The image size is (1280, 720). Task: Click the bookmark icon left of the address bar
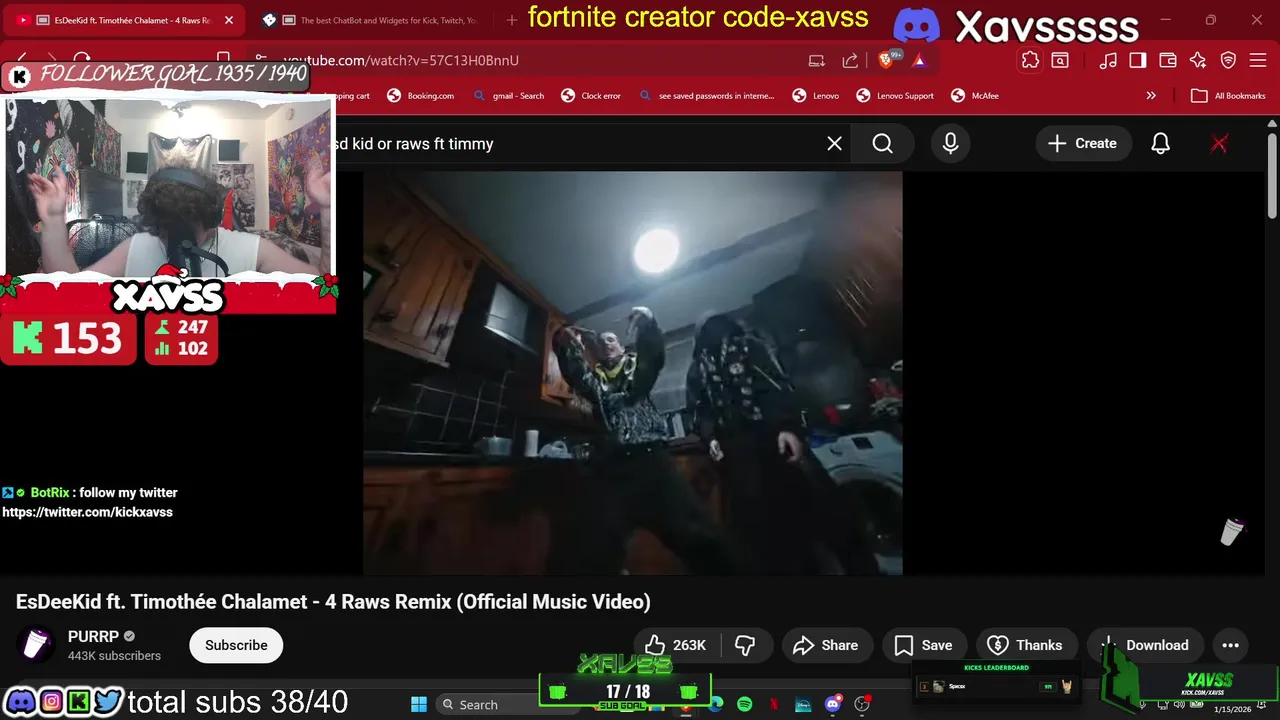(223, 60)
